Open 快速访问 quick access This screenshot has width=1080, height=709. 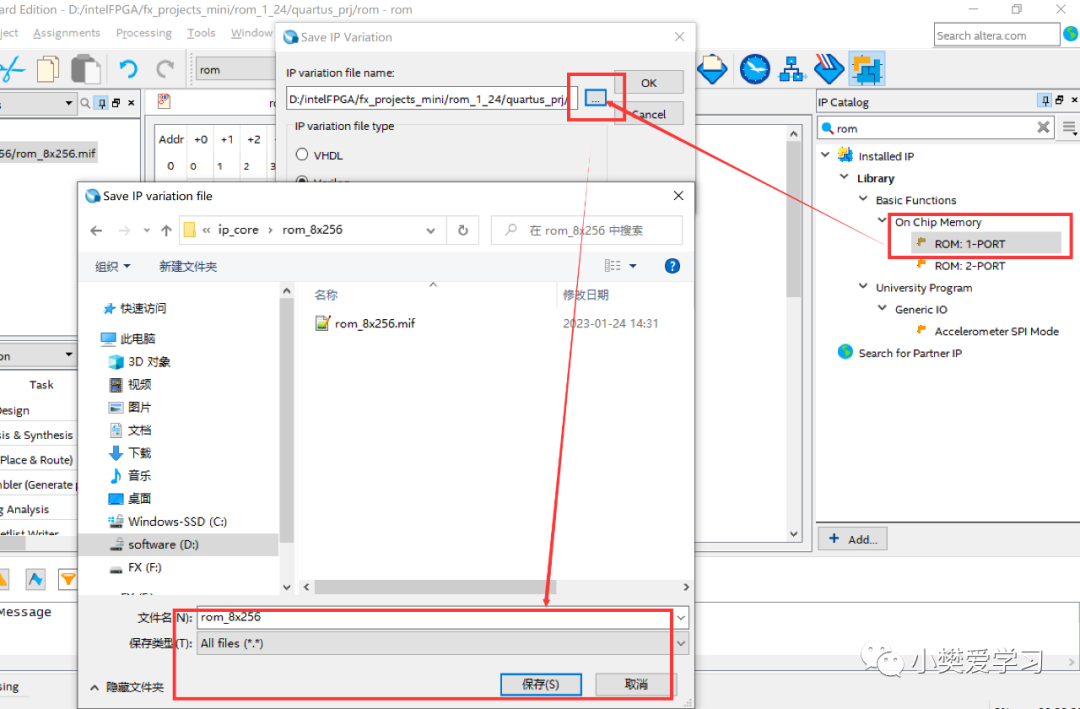tap(134, 308)
